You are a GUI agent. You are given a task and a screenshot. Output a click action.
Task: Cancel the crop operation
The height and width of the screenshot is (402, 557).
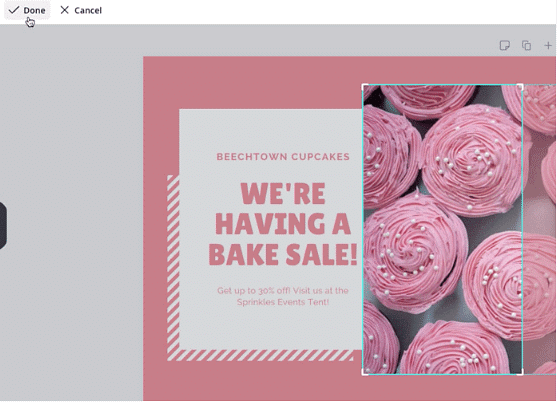point(81,10)
